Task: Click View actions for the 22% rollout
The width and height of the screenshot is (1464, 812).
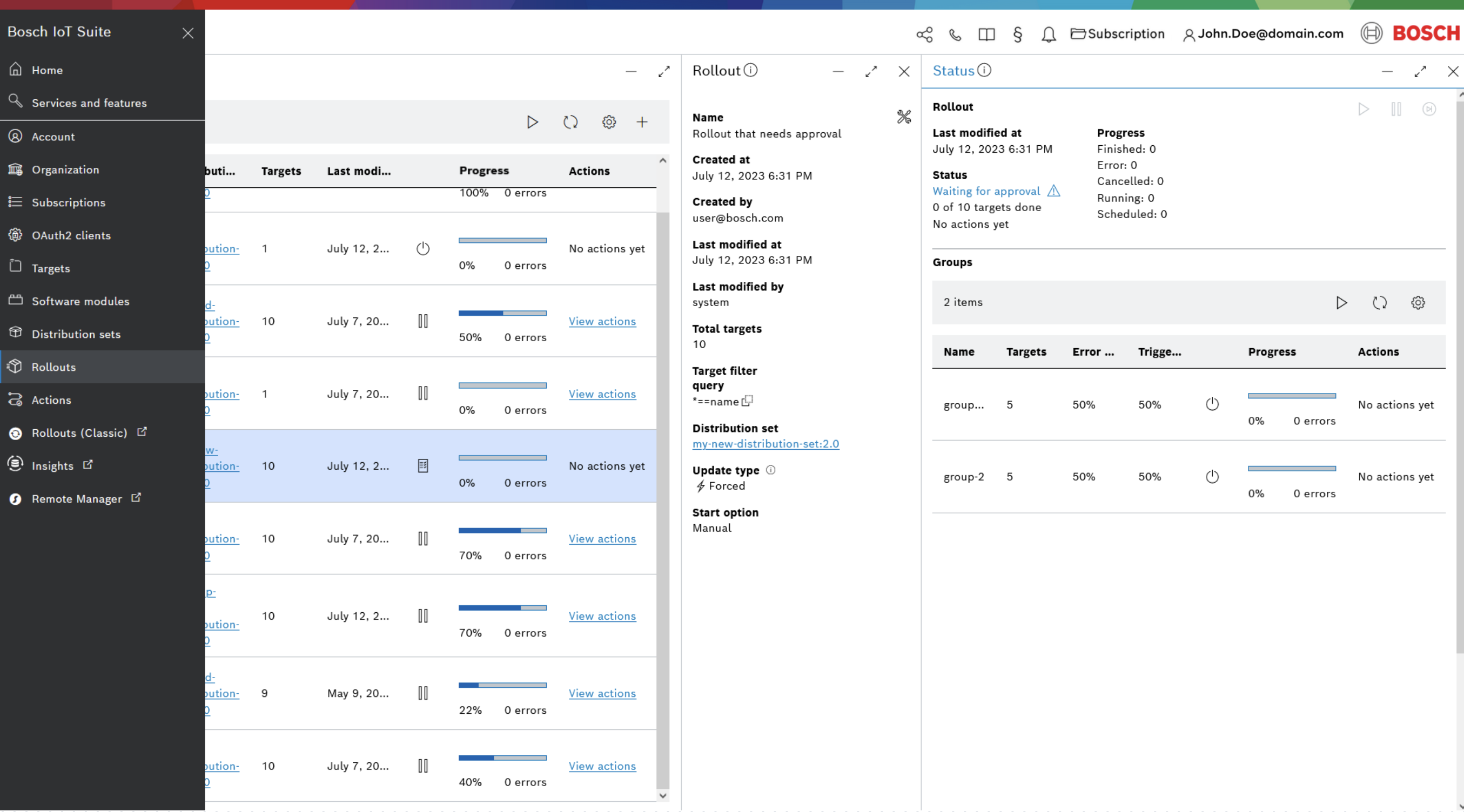Action: coord(602,693)
